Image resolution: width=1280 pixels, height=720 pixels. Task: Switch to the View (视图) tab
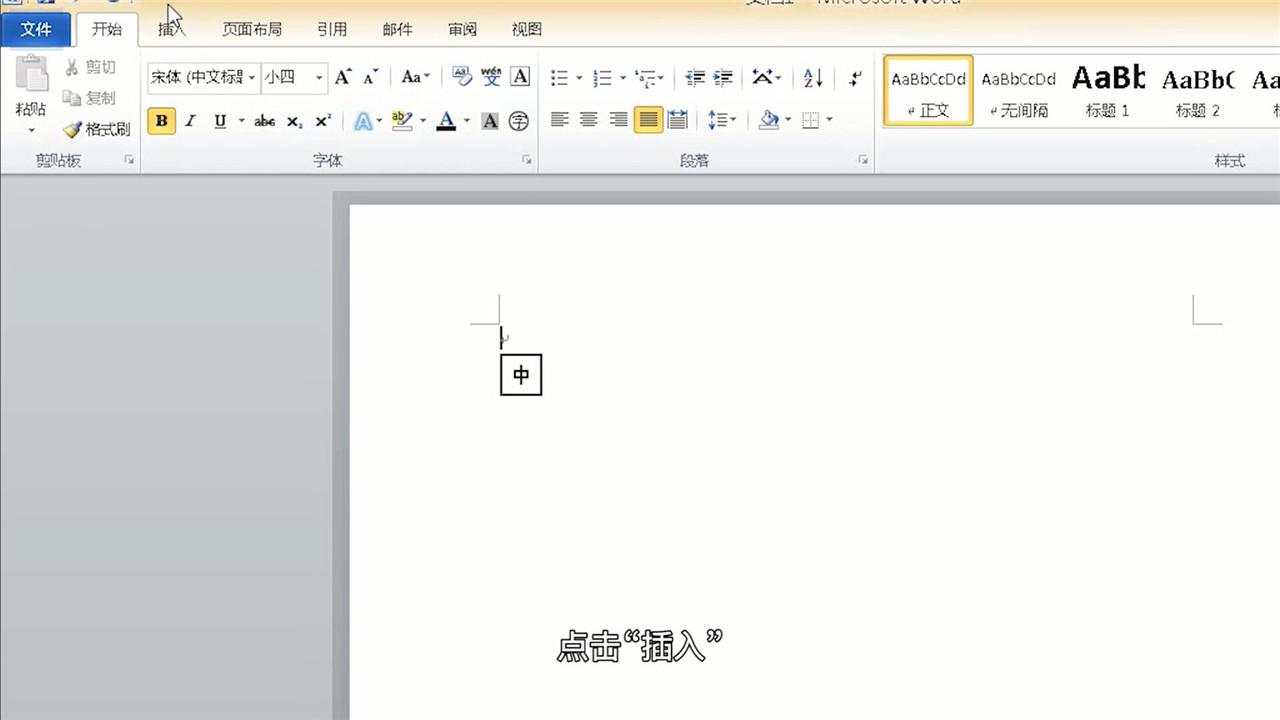click(527, 30)
